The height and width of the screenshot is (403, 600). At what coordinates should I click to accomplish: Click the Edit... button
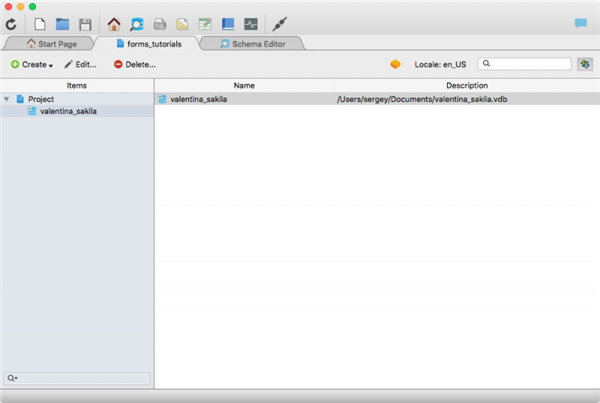80,64
